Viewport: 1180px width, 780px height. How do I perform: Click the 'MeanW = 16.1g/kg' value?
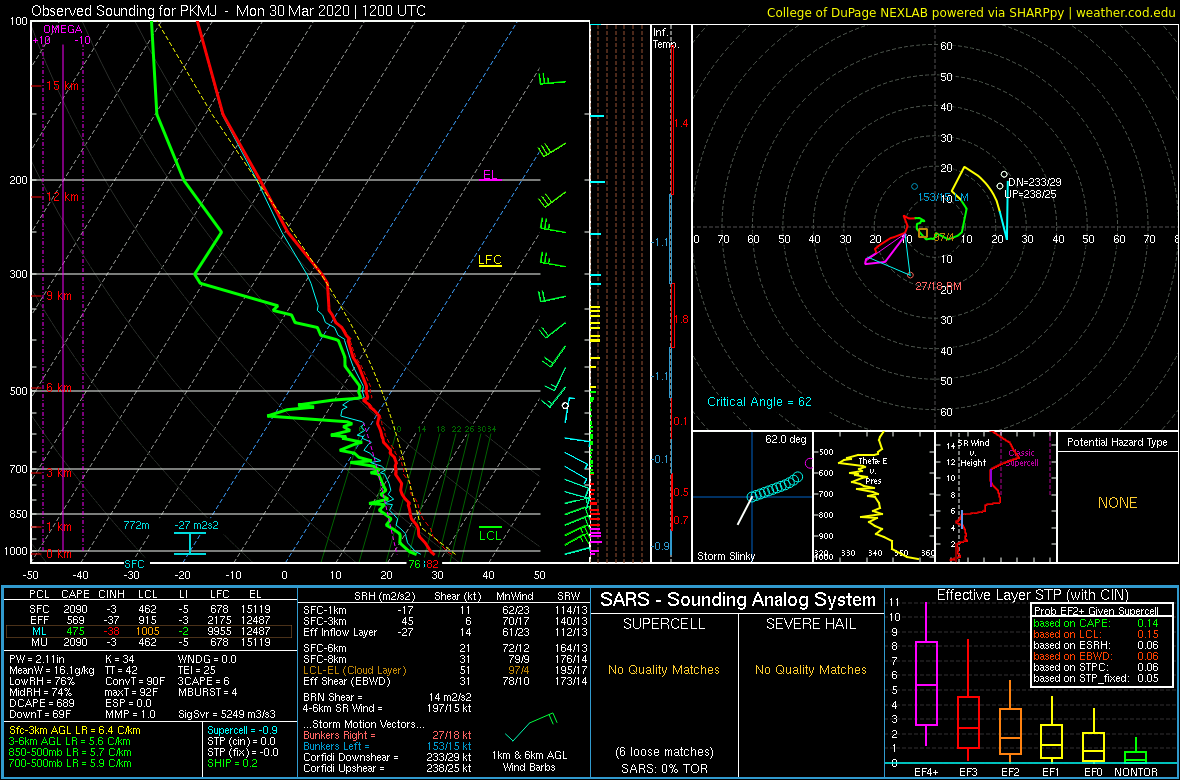pyautogui.click(x=50, y=671)
